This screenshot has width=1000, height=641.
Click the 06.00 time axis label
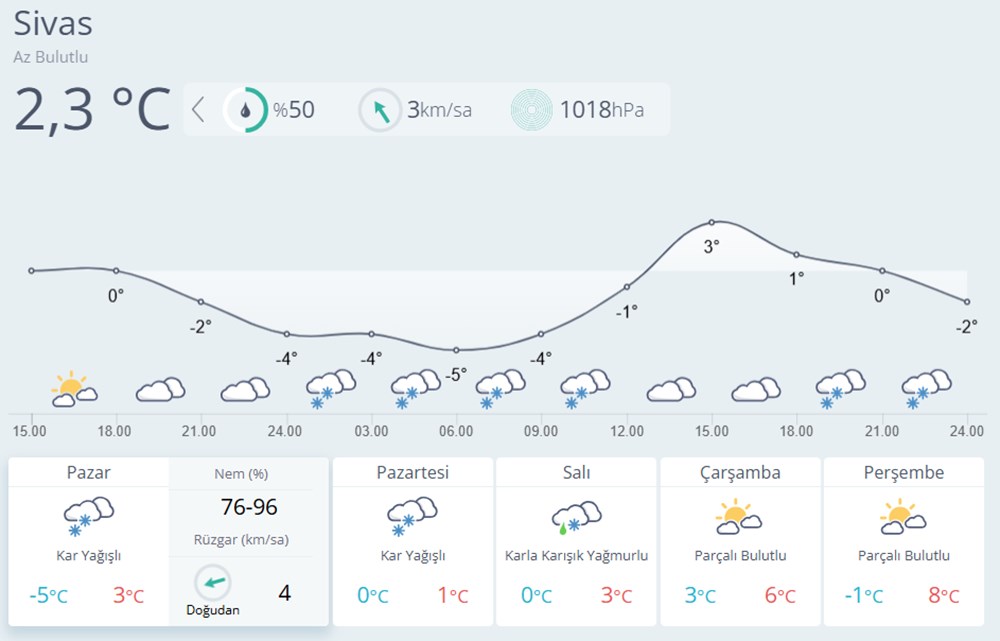pos(456,431)
